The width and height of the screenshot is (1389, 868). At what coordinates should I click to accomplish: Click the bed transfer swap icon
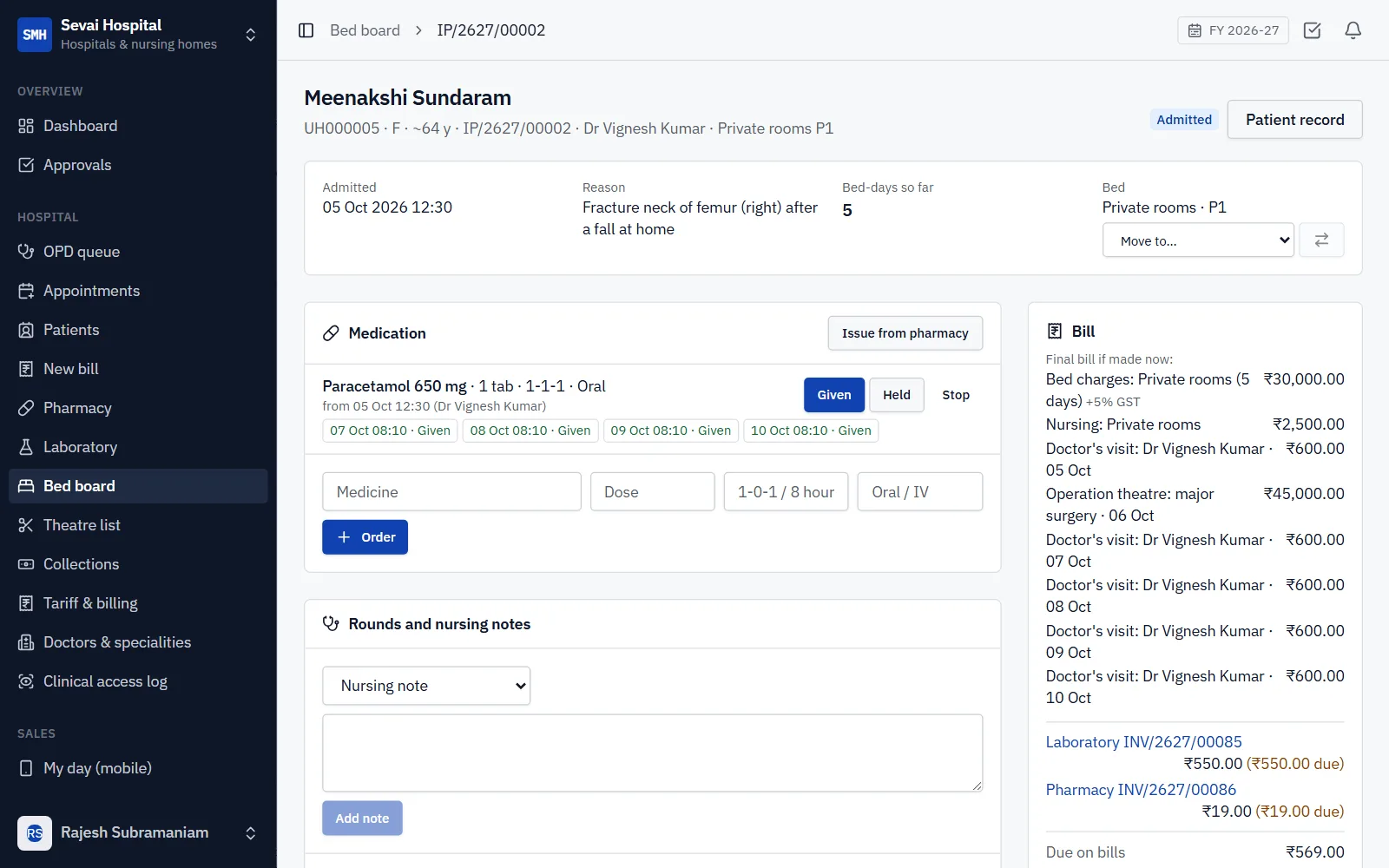[1321, 240]
